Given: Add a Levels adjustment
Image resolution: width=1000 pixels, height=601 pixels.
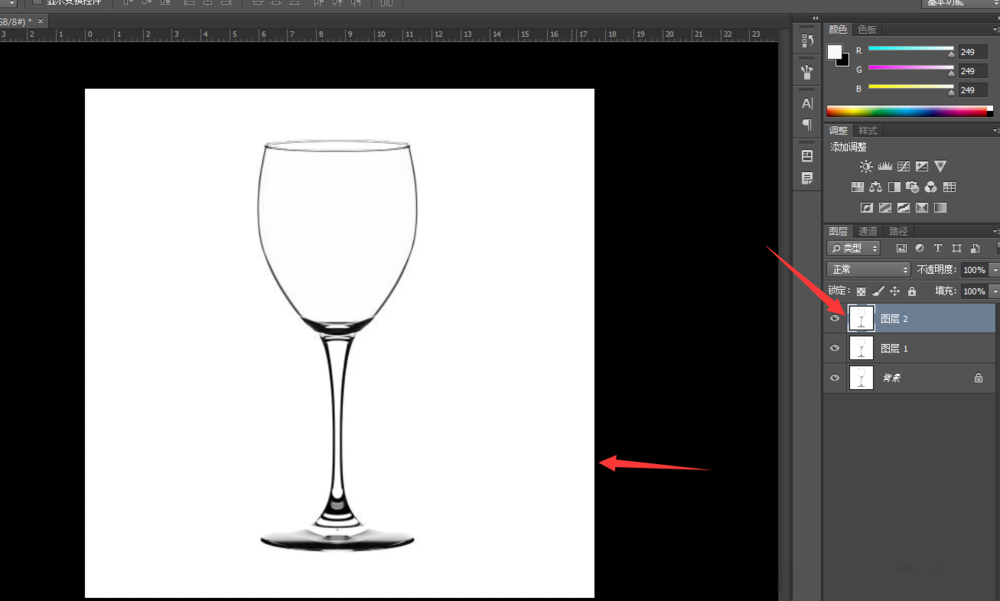Looking at the screenshot, I should click(884, 167).
